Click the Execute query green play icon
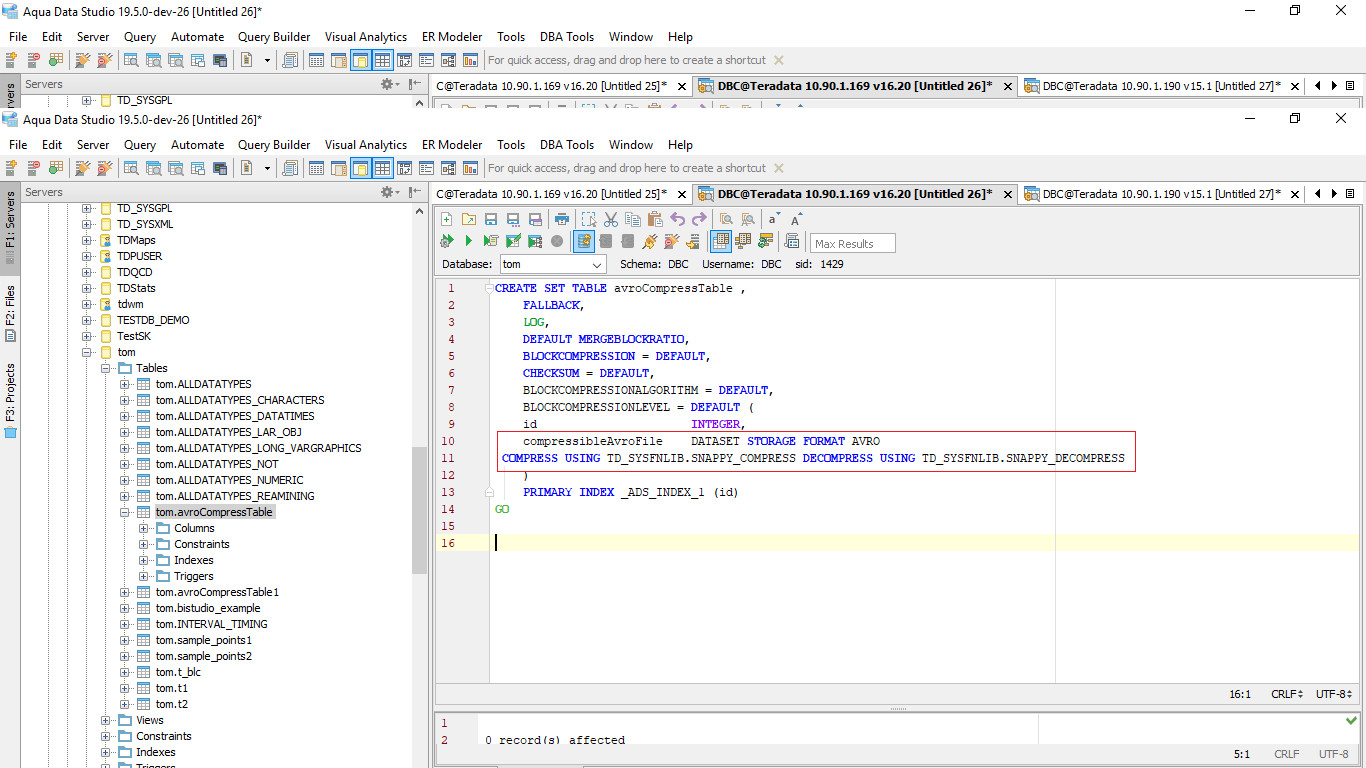Screen dimensions: 1366x768 (467, 241)
